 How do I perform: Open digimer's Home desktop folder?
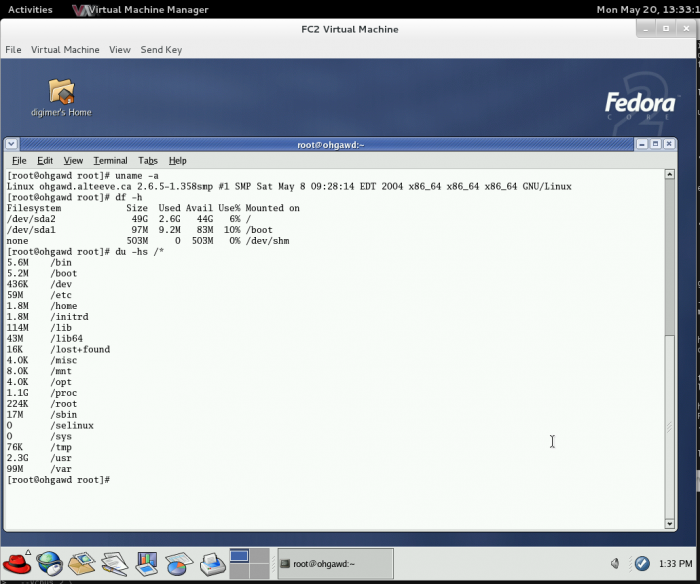[61, 96]
